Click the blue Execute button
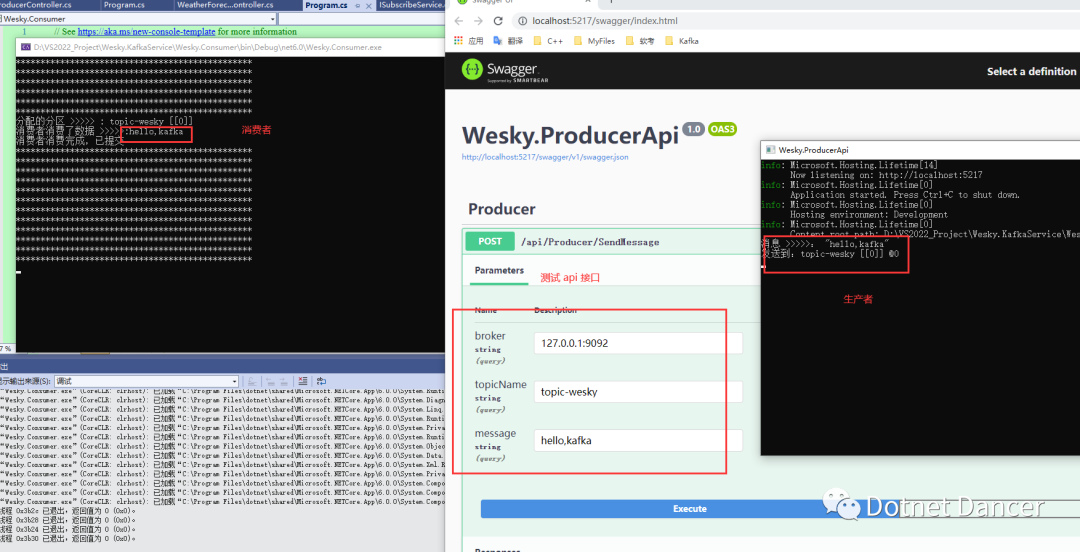This screenshot has width=1080, height=552. pyautogui.click(x=689, y=509)
